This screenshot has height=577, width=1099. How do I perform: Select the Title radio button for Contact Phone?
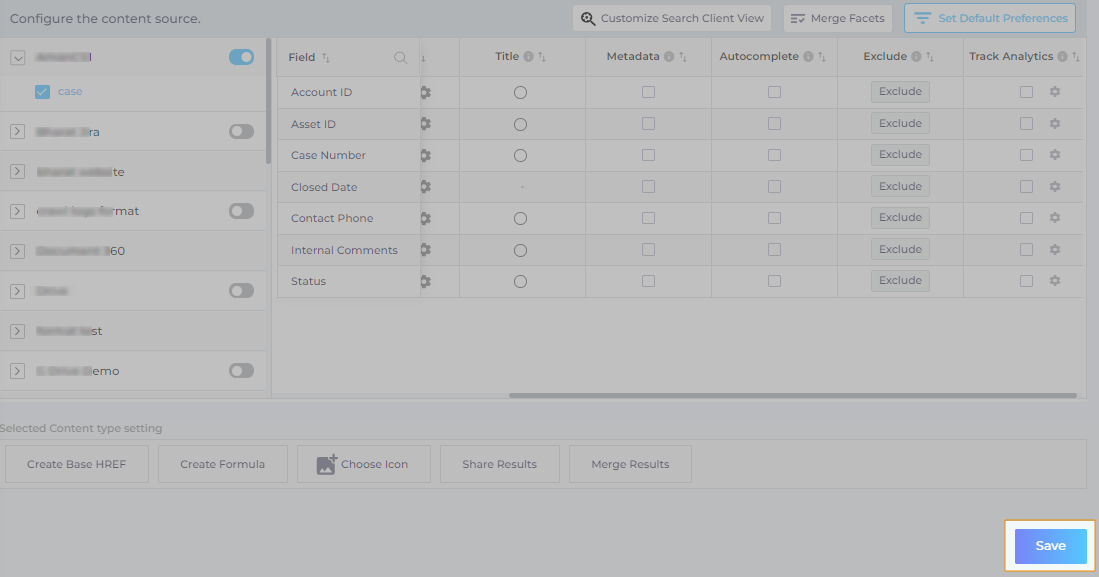[x=520, y=219]
